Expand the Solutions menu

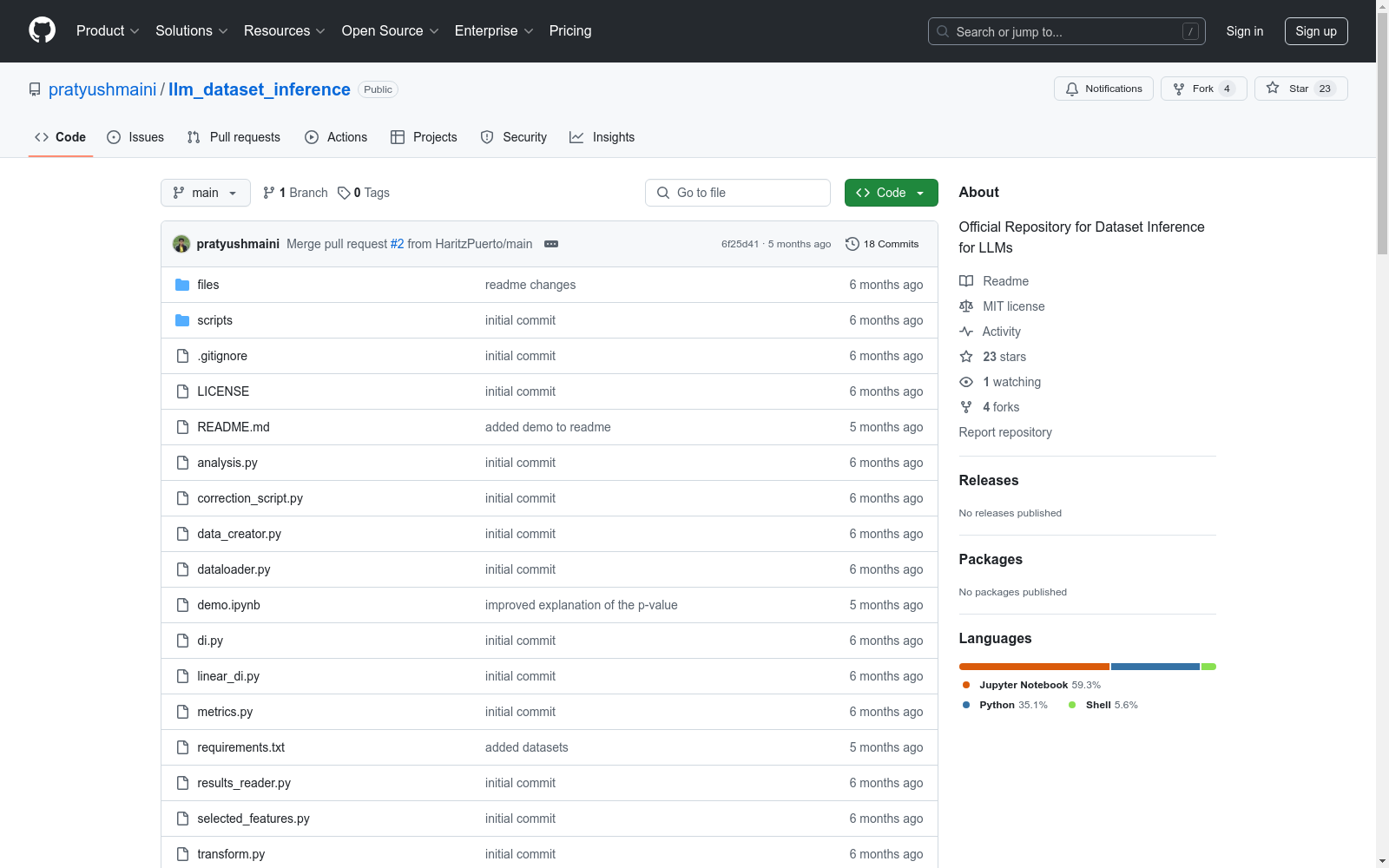tap(192, 30)
